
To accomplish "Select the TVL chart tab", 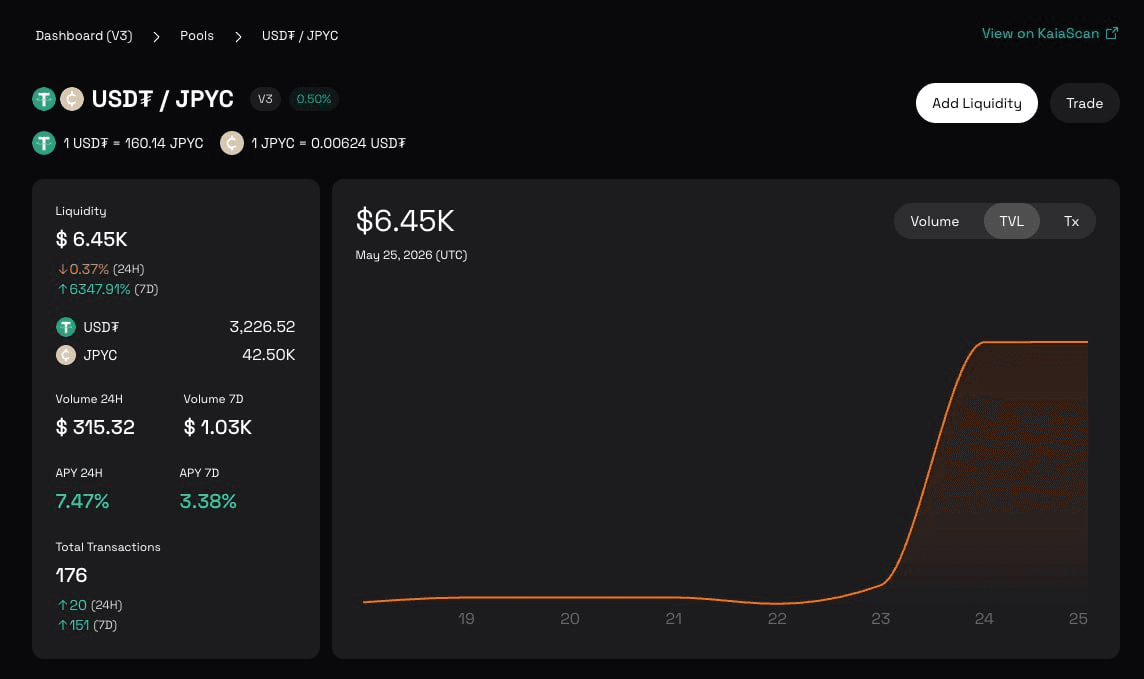I will (x=1011, y=221).
